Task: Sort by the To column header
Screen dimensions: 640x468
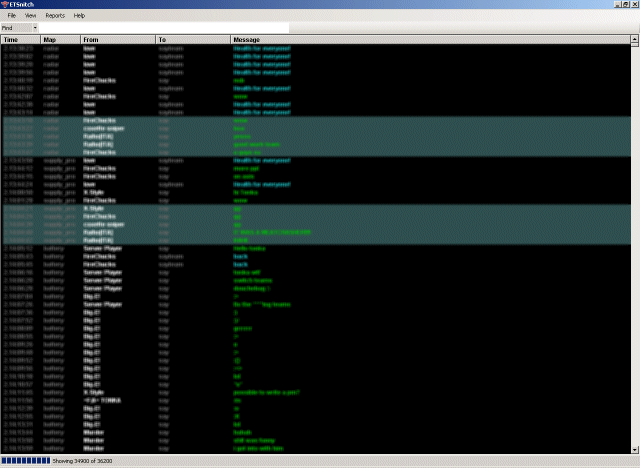Action: (193, 40)
